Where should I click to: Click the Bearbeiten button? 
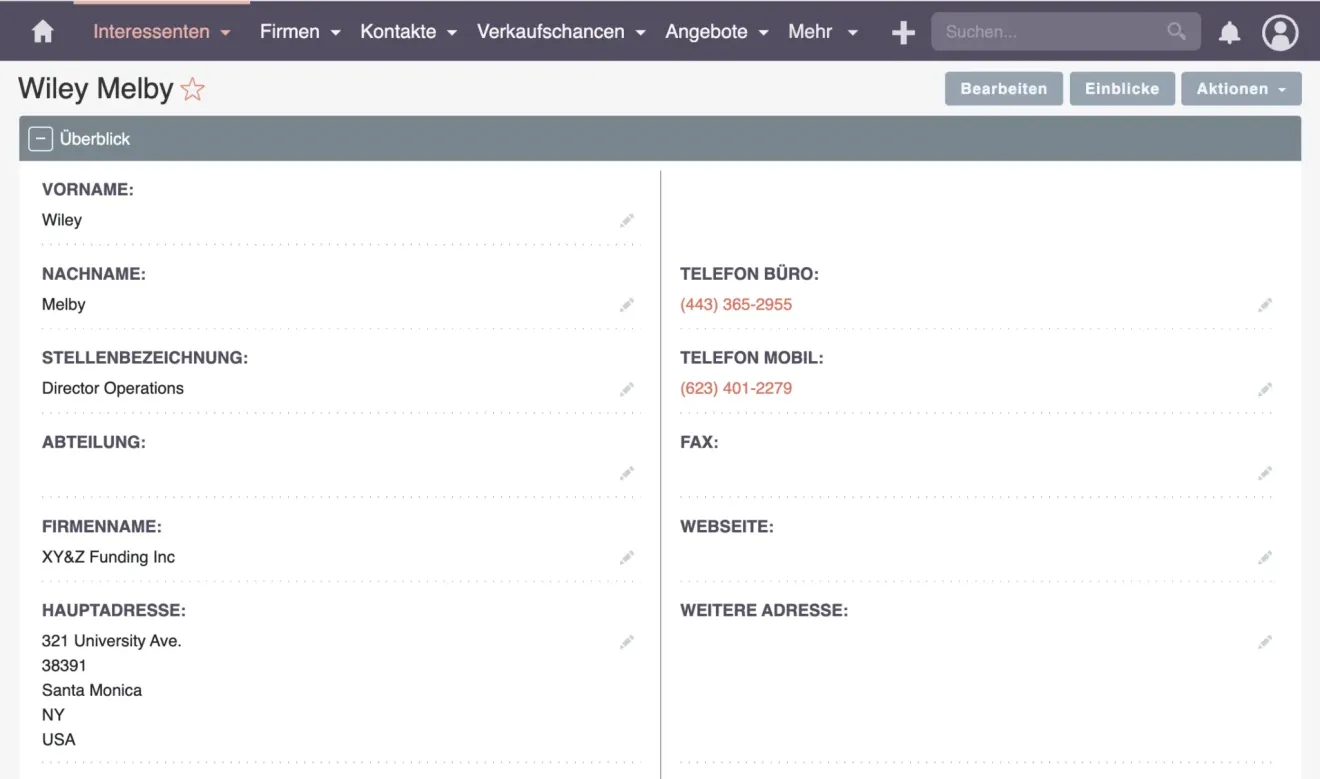[x=1003, y=89]
